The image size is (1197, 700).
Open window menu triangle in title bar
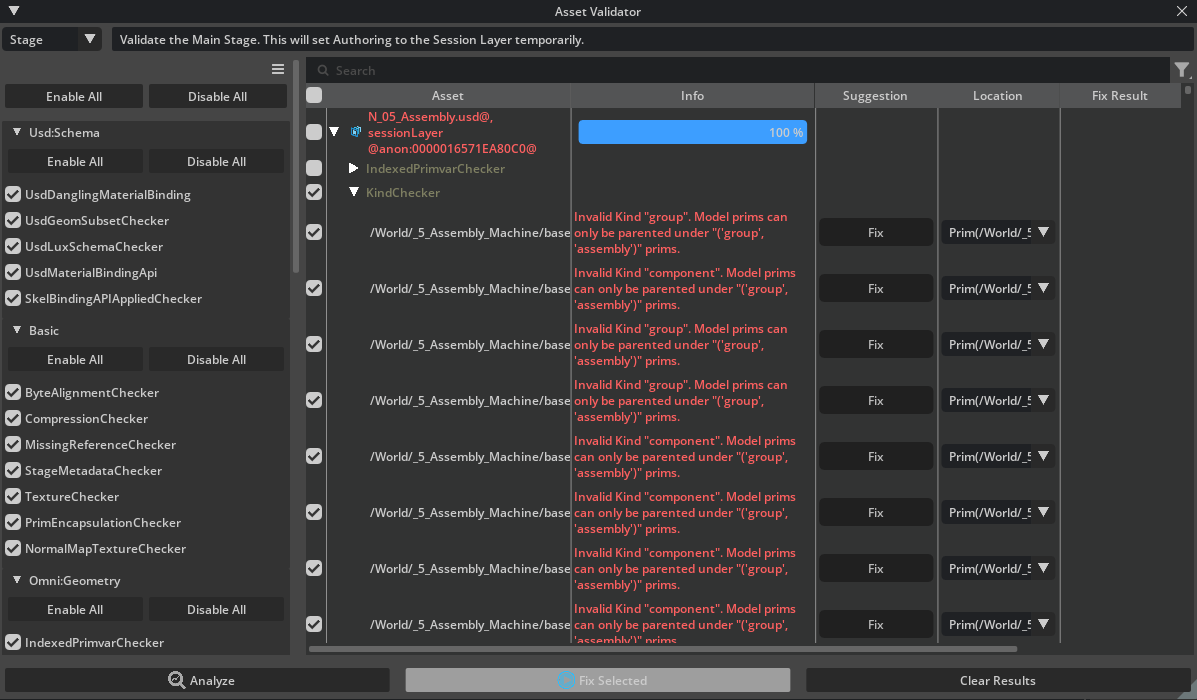pyautogui.click(x=13, y=11)
